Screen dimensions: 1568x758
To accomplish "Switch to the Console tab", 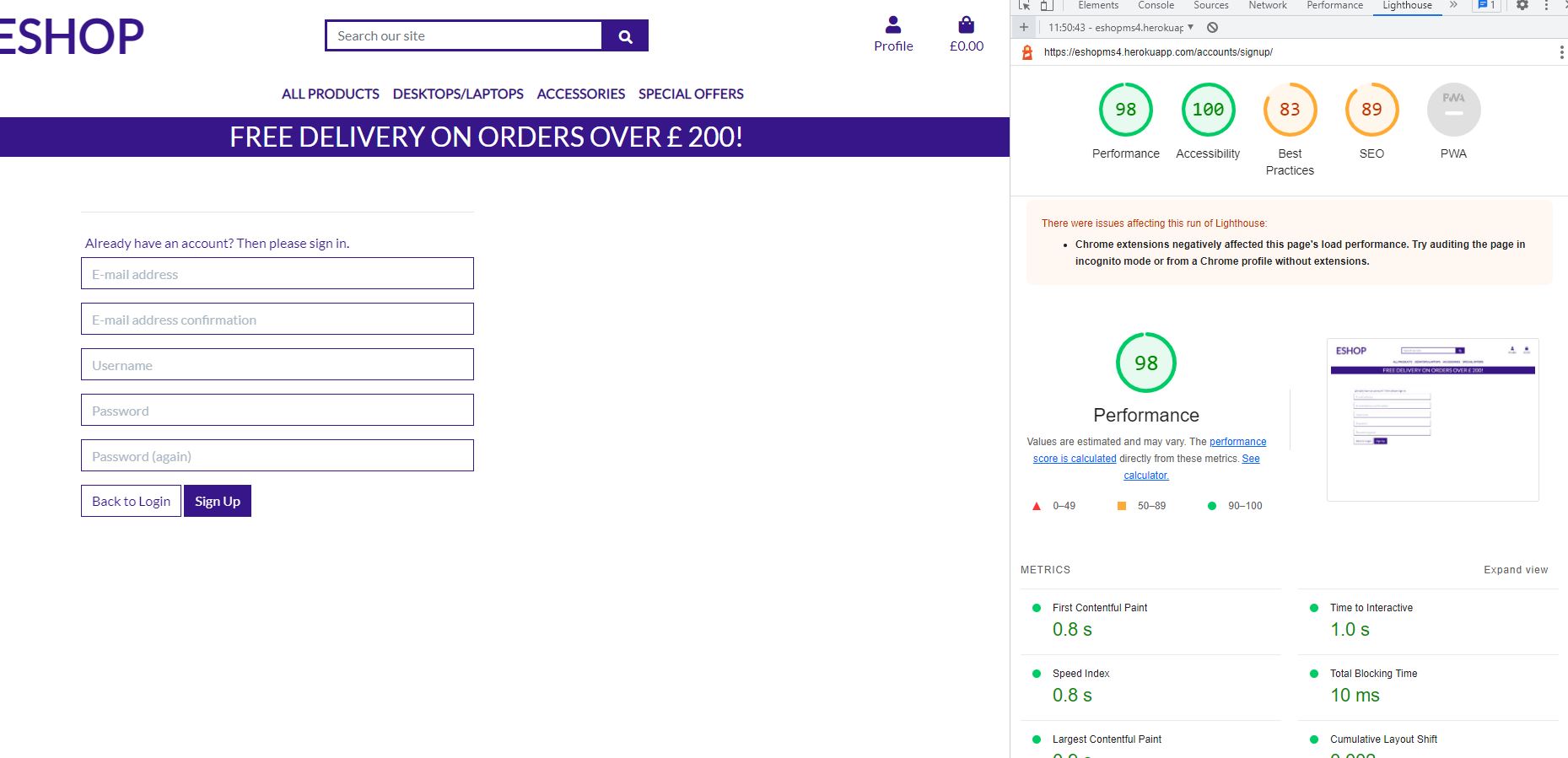I will coord(1156,5).
